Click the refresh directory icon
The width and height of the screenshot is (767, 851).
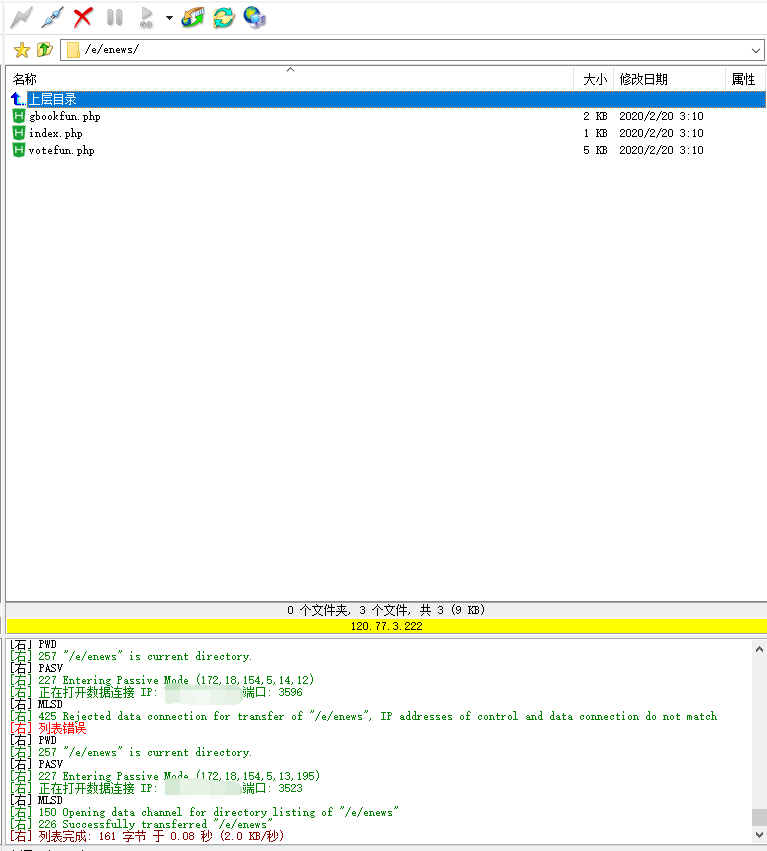click(x=224, y=17)
